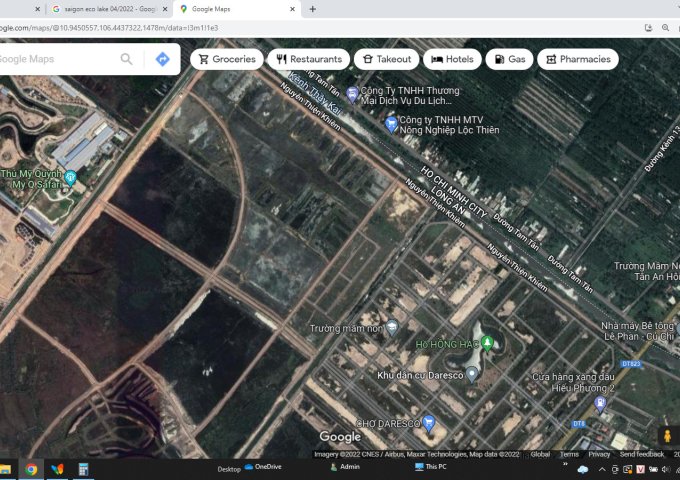The height and width of the screenshot is (480, 680).
Task: Click the colorful app icon beside Chrome in taskbar
Action: point(57,469)
